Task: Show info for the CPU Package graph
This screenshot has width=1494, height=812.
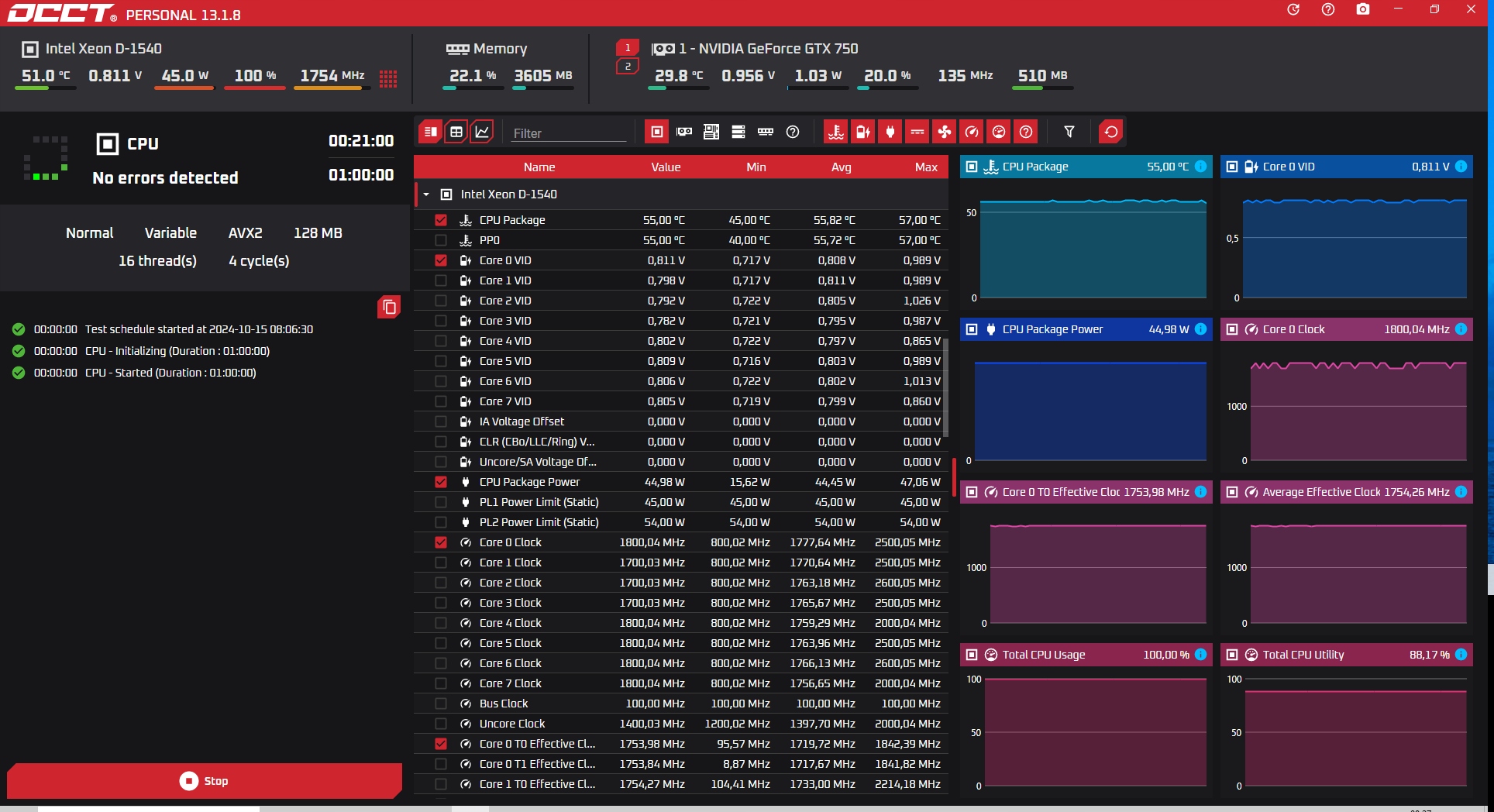Action: point(1200,166)
